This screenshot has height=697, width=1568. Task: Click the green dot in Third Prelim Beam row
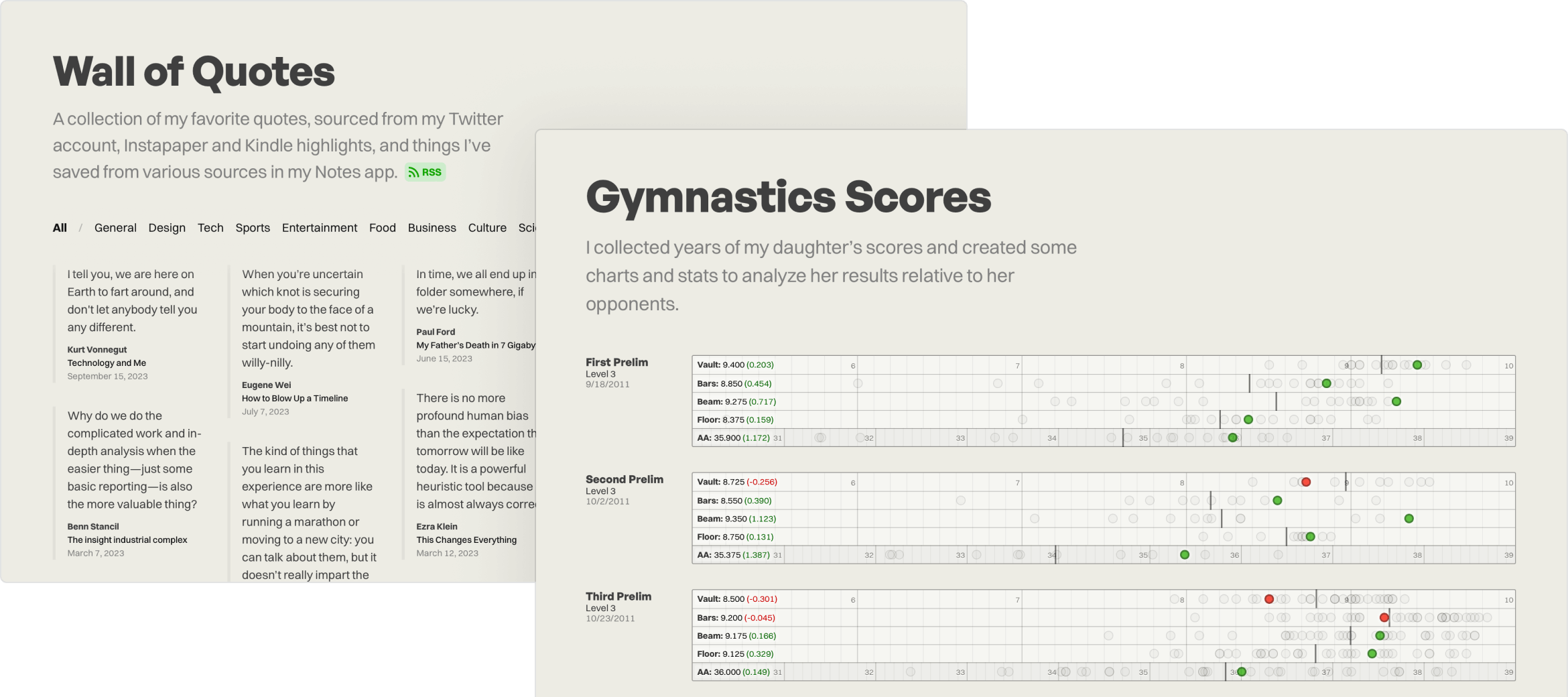click(x=1380, y=635)
